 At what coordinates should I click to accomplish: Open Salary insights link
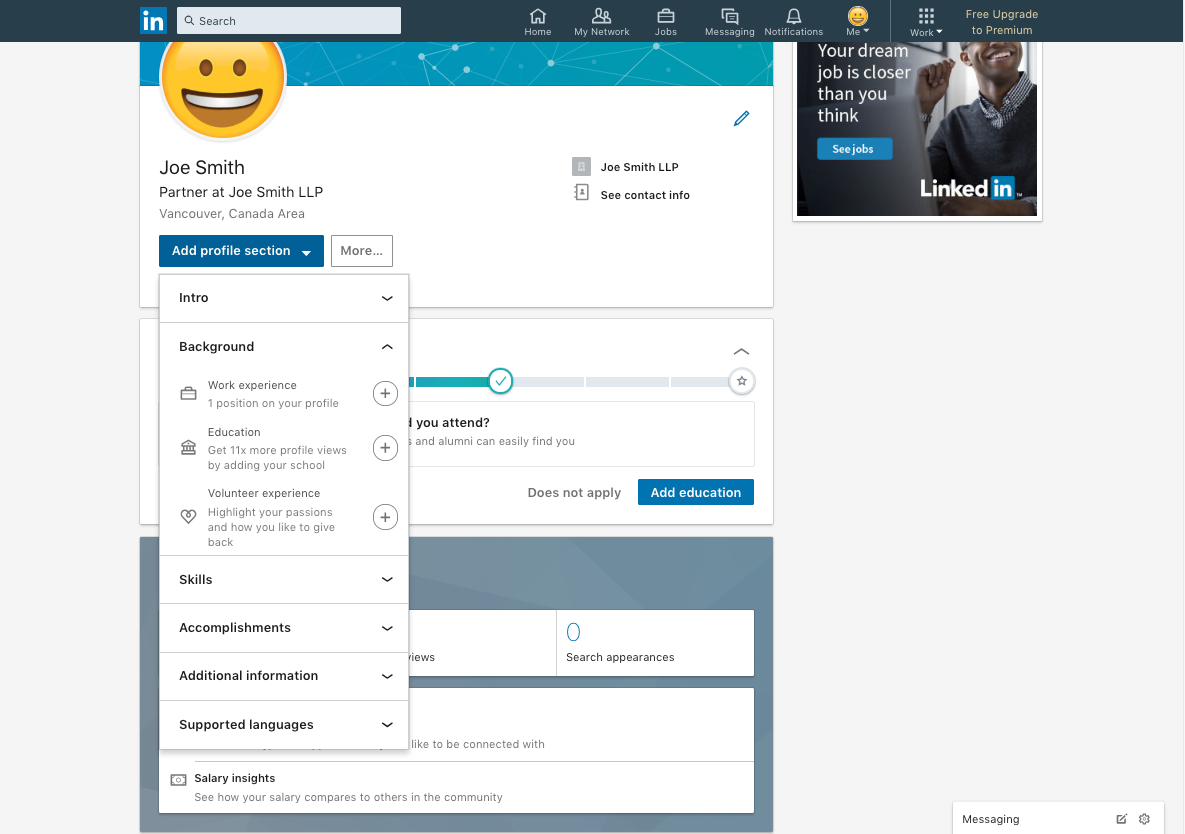coord(234,778)
